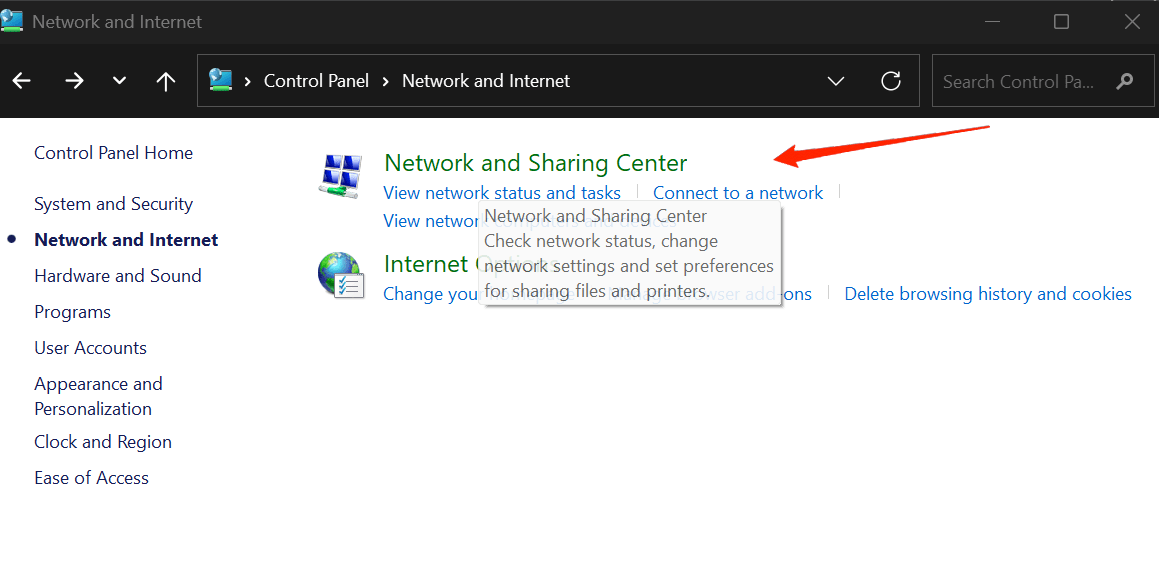Viewport: 1159px width, 585px height.
Task: Select System and Security in the sidebar
Action: pos(113,203)
